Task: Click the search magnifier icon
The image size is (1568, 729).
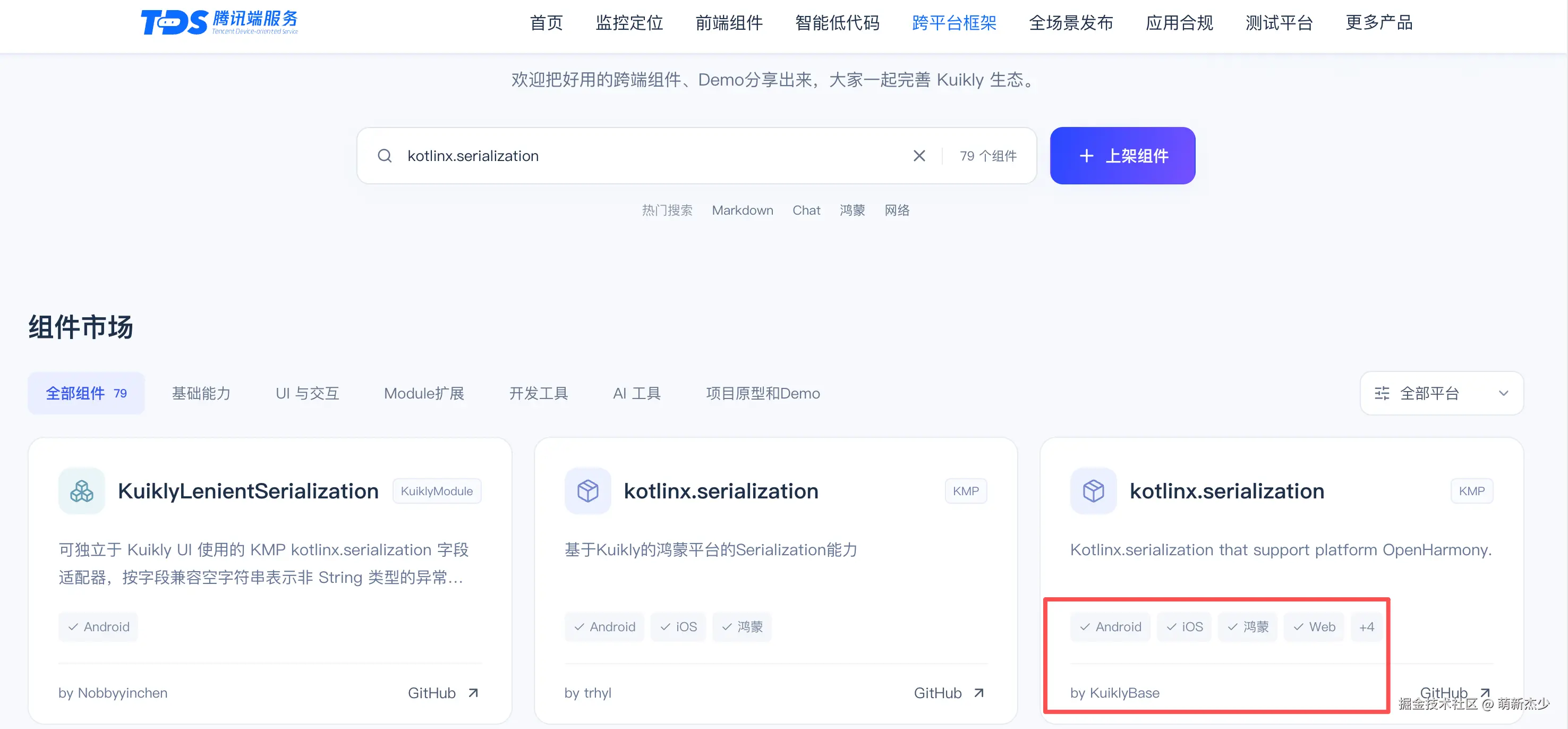Action: coord(385,156)
